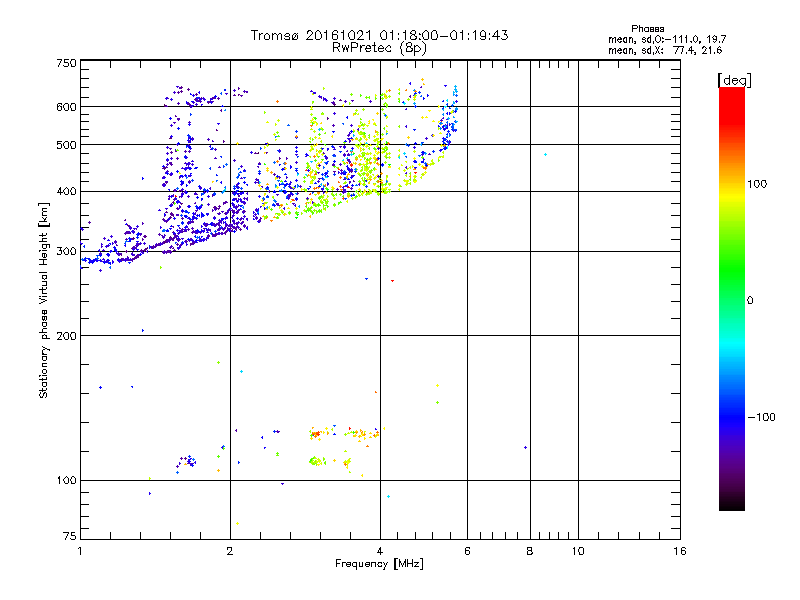Viewport: 800px width, 600px height.
Task: Click the Frequency [MHz] x-axis label
Action: pos(379,565)
